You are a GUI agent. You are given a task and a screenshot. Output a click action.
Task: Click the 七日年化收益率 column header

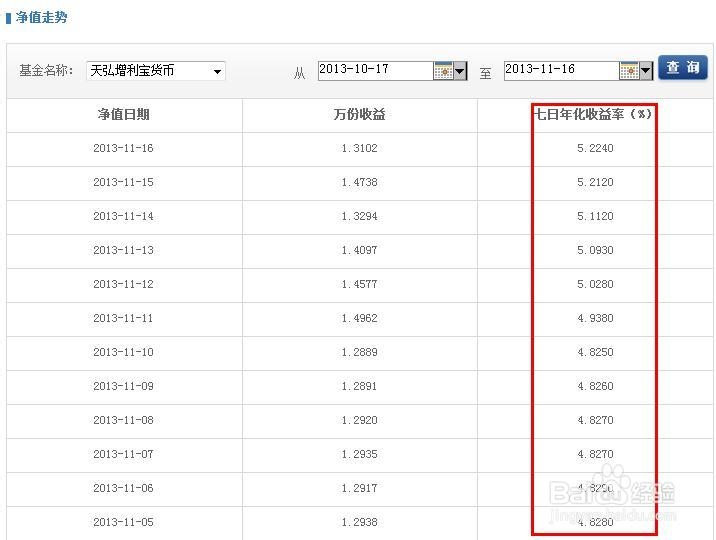593,114
